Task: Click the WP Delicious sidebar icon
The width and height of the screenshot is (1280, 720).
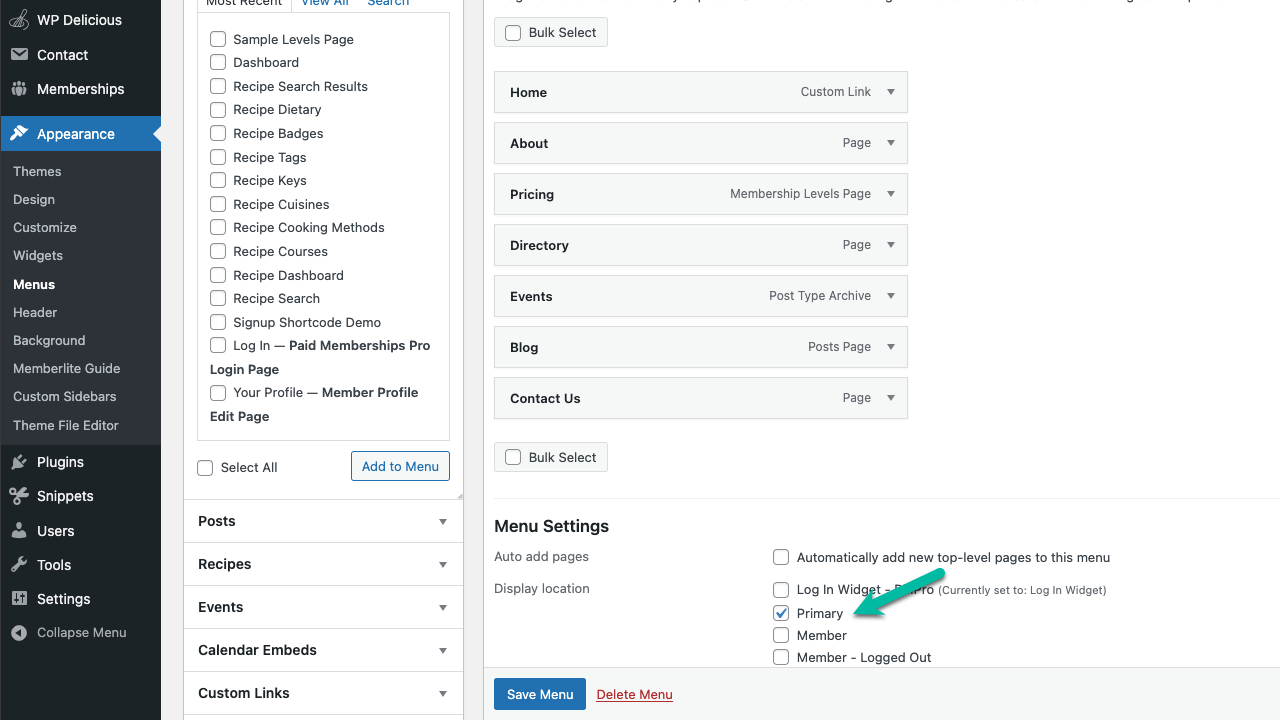Action: click(19, 20)
